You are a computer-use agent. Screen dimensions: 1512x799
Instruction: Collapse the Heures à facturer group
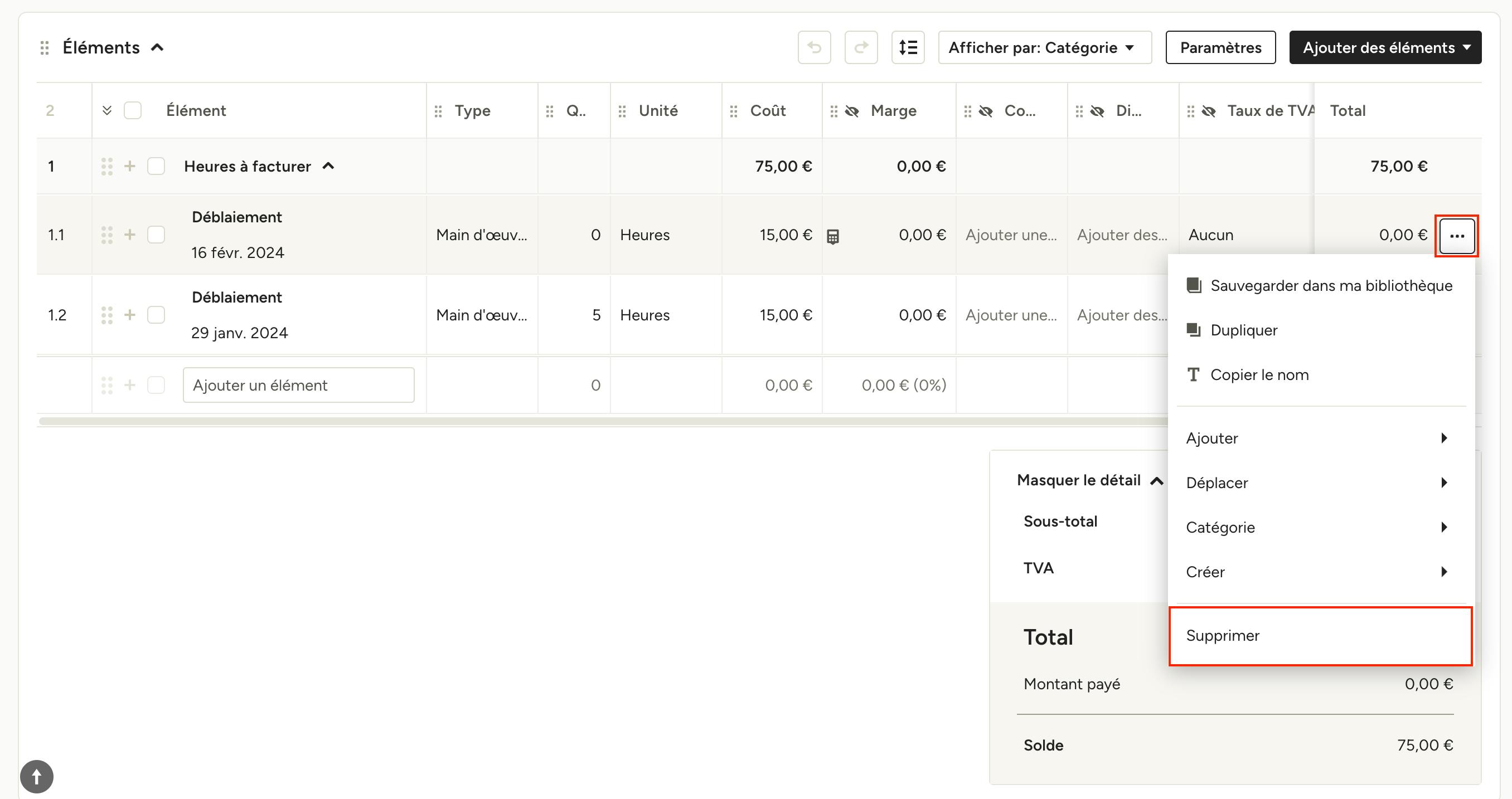coord(329,166)
